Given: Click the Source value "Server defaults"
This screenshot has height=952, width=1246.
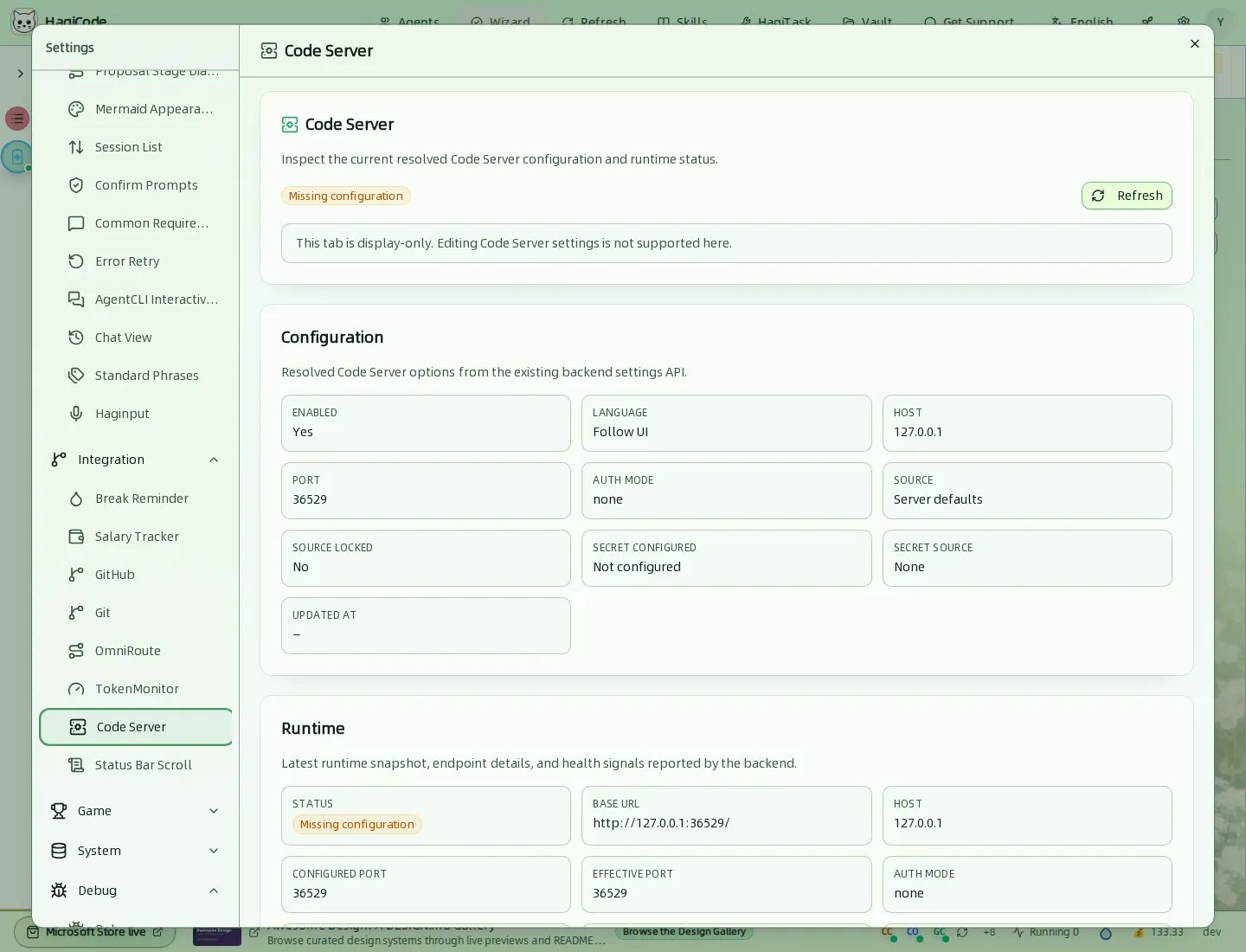Looking at the screenshot, I should [x=938, y=499].
